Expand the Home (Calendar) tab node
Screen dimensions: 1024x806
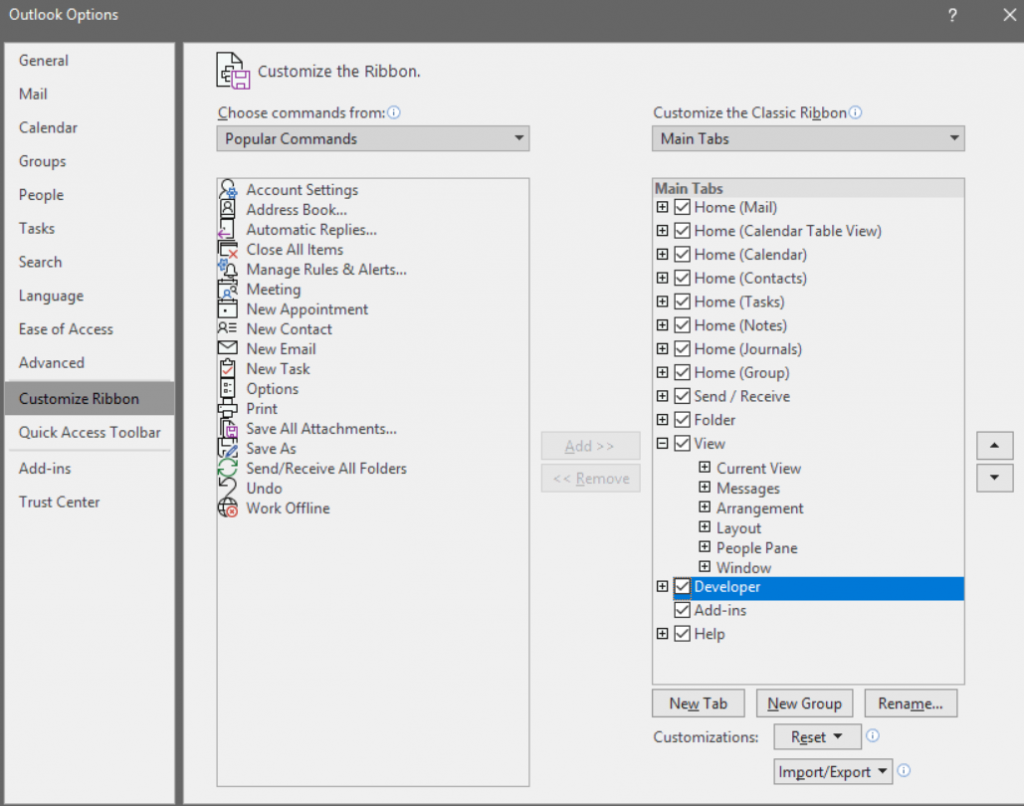662,254
